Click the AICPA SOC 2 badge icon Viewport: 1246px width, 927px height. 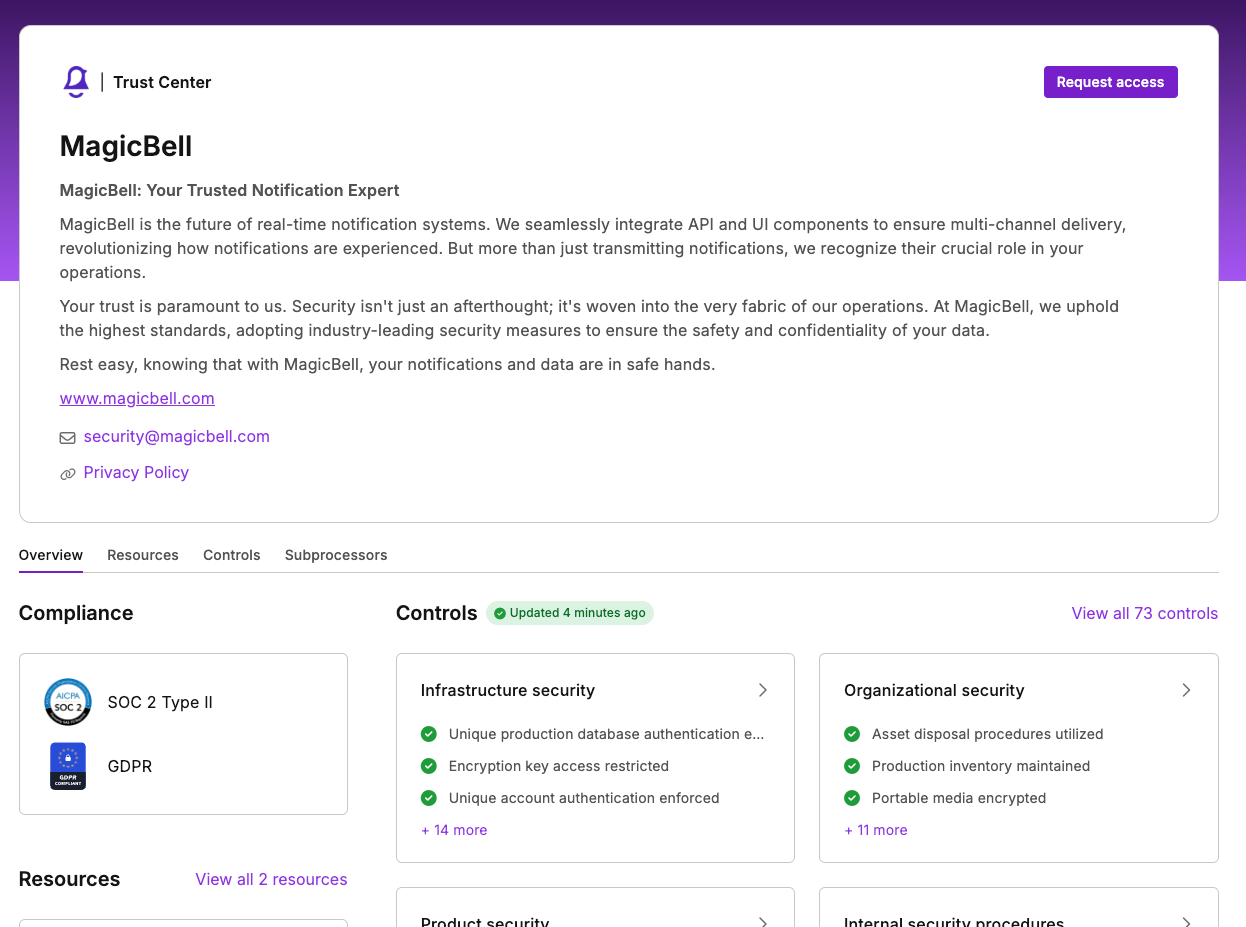pyautogui.click(x=68, y=702)
